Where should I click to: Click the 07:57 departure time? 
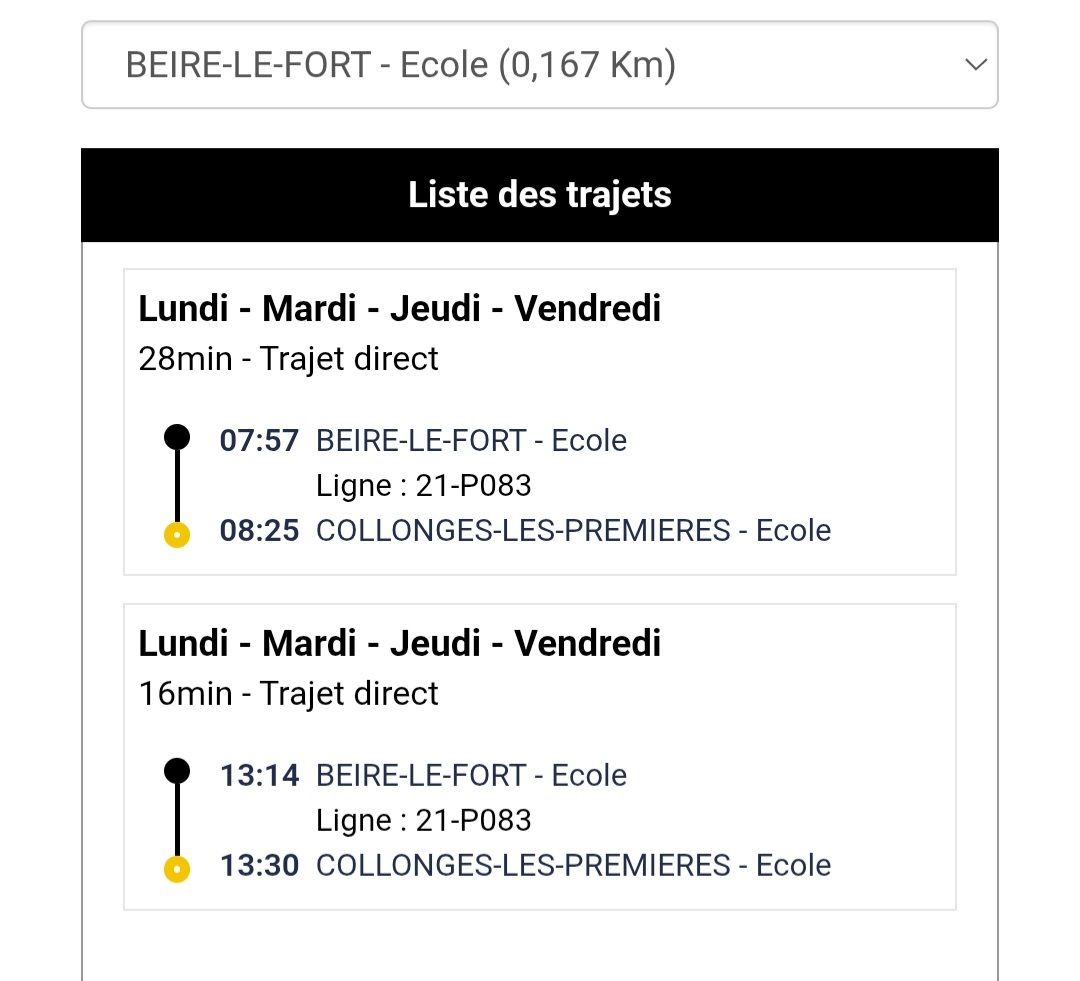tap(259, 440)
